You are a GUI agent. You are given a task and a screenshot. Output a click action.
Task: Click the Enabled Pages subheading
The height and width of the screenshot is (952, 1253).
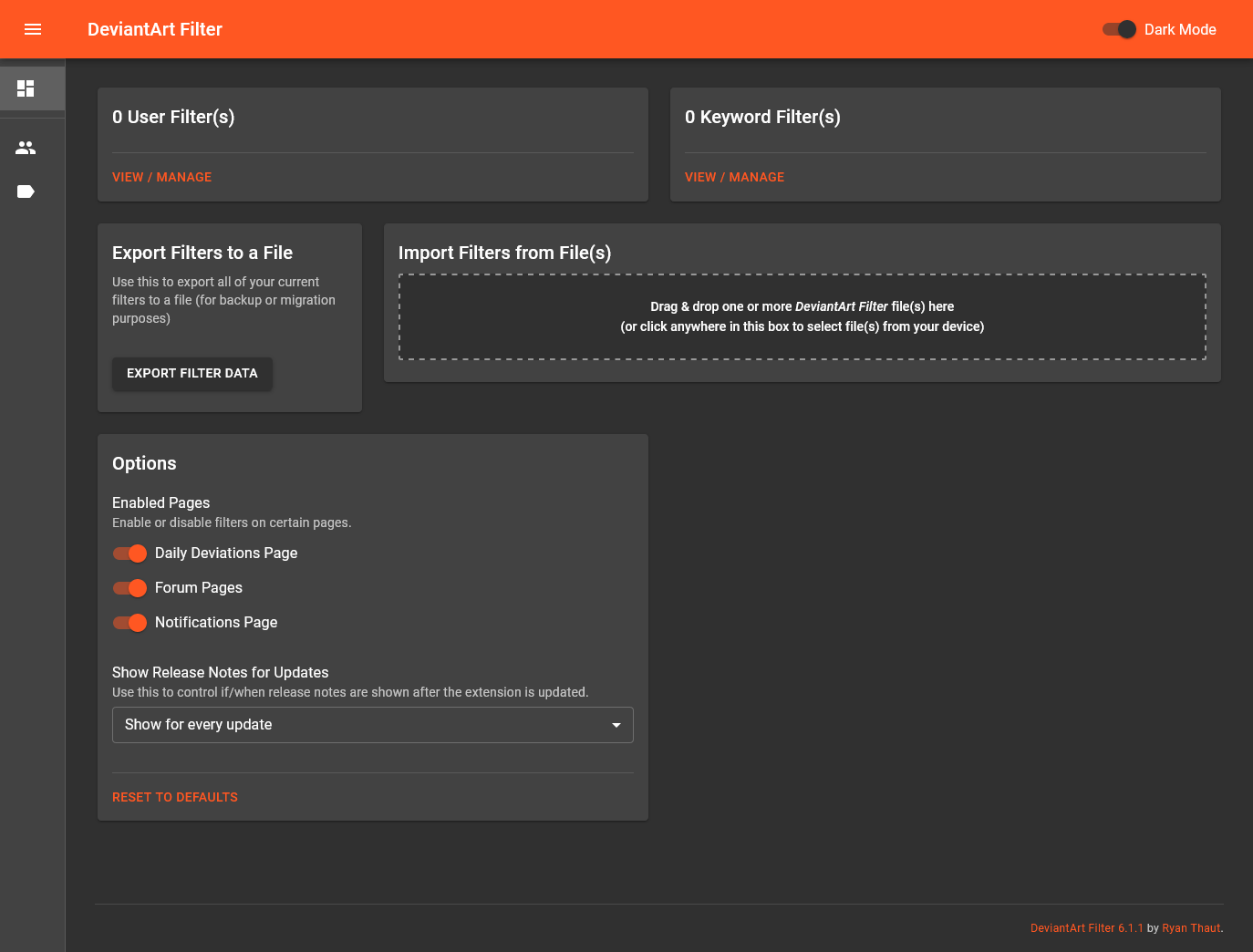[161, 502]
